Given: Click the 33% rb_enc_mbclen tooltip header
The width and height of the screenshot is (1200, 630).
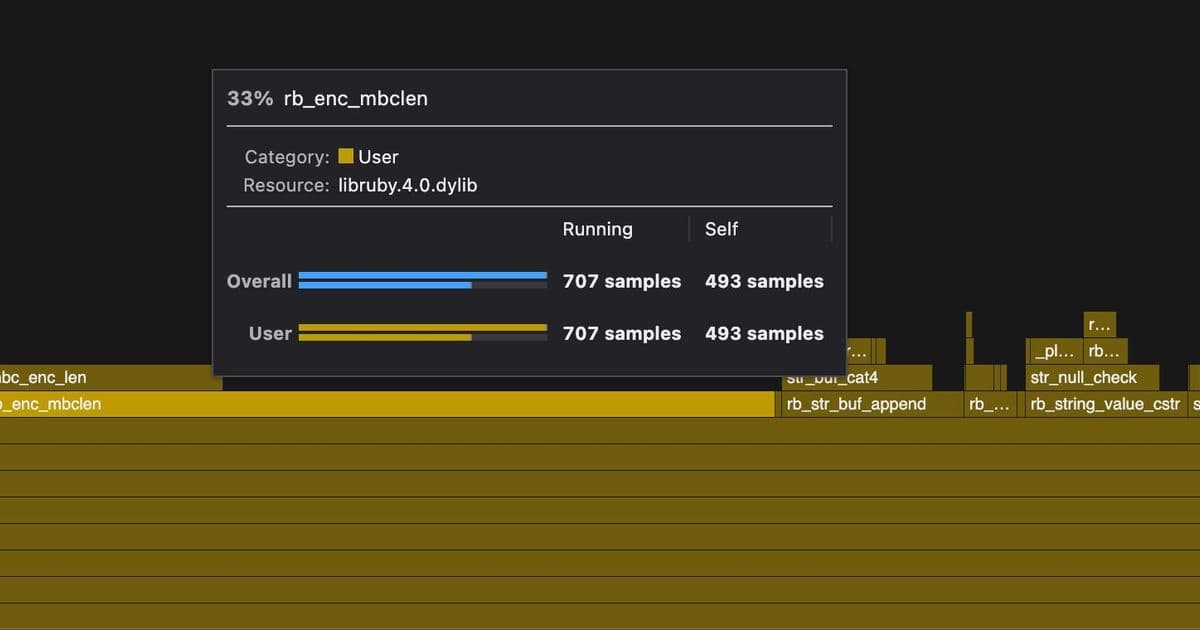Looking at the screenshot, I should [328, 98].
